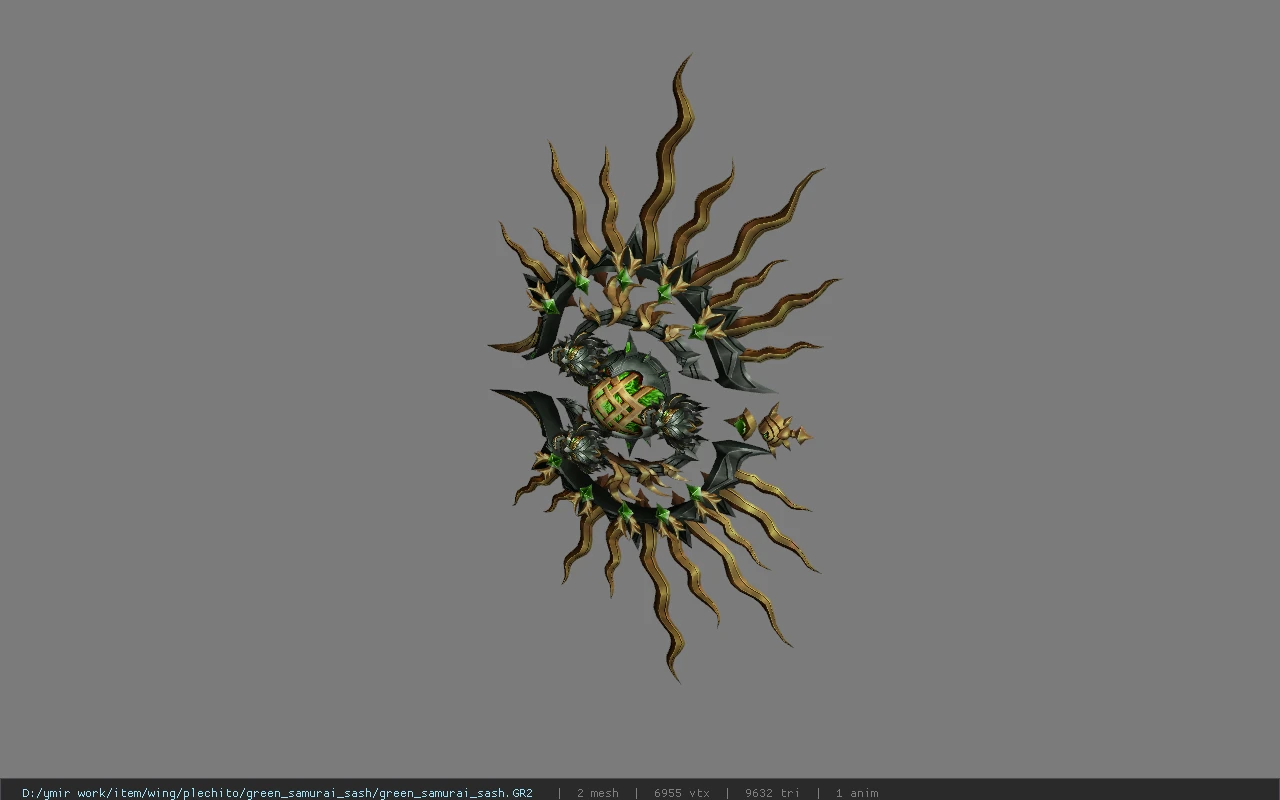Click the '6955 vtx' vertex count
This screenshot has height=800, width=1280.
click(682, 793)
